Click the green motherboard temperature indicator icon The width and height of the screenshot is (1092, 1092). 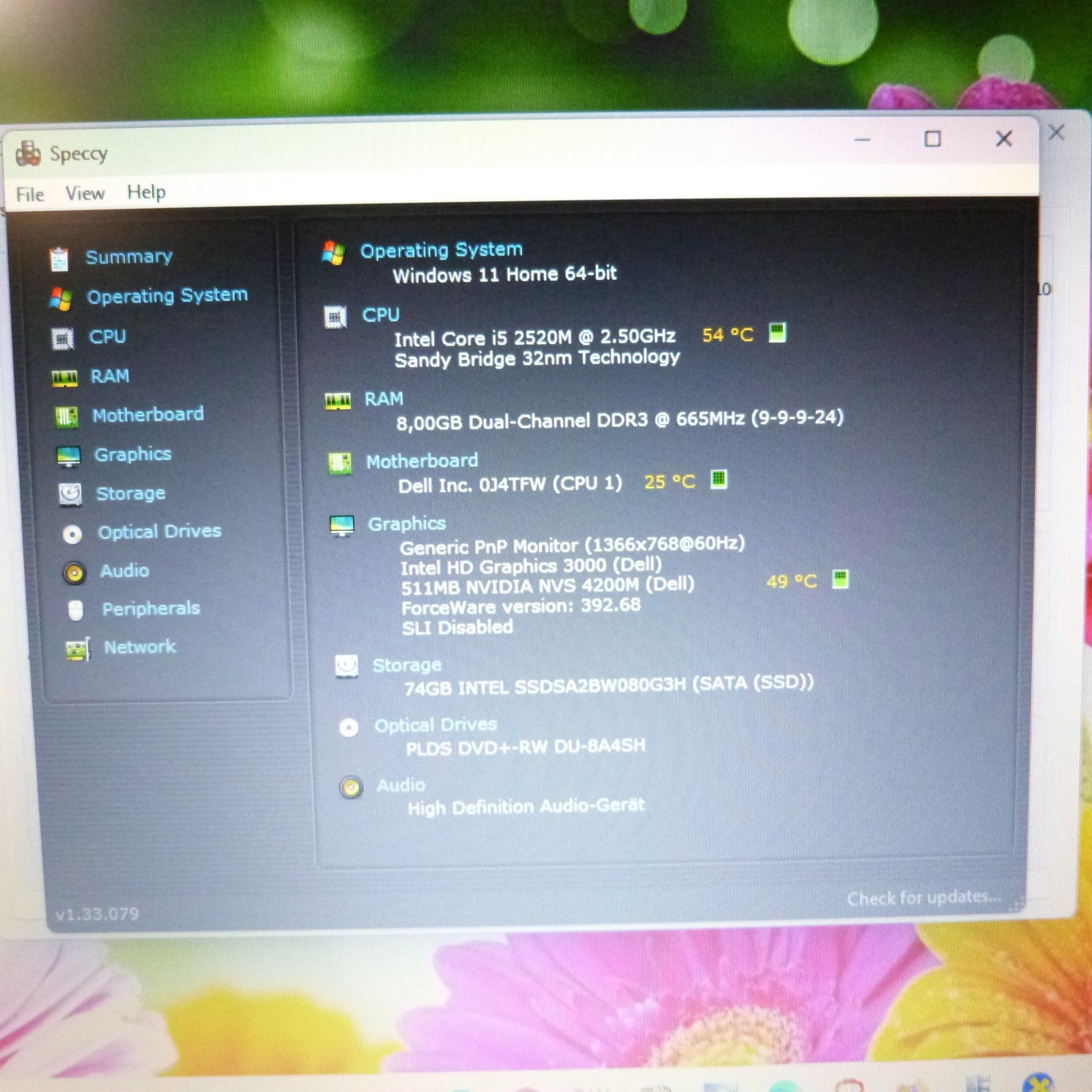pyautogui.click(x=719, y=479)
